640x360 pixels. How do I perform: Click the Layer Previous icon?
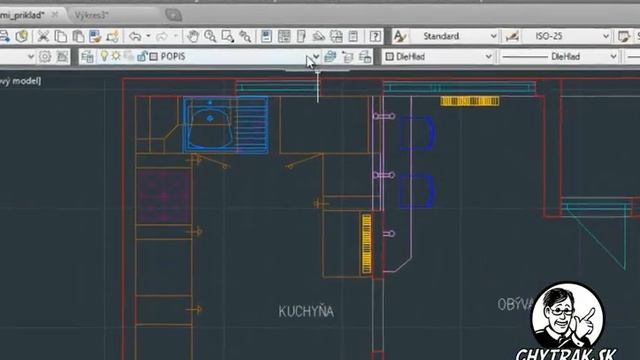pos(347,56)
